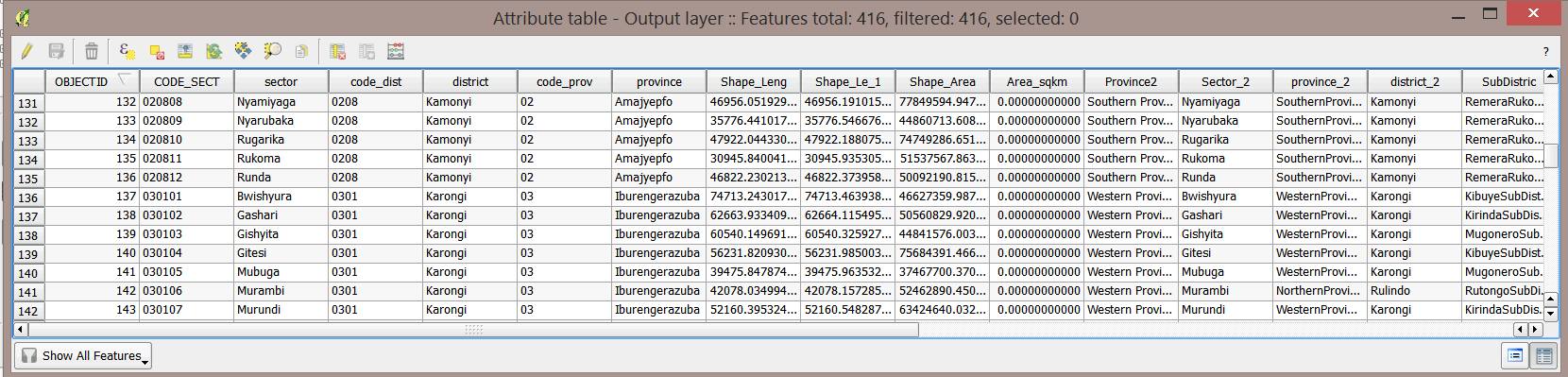Viewport: 1568px width, 377px height.
Task: Click Pan map to selected rows icon
Action: (x=244, y=51)
